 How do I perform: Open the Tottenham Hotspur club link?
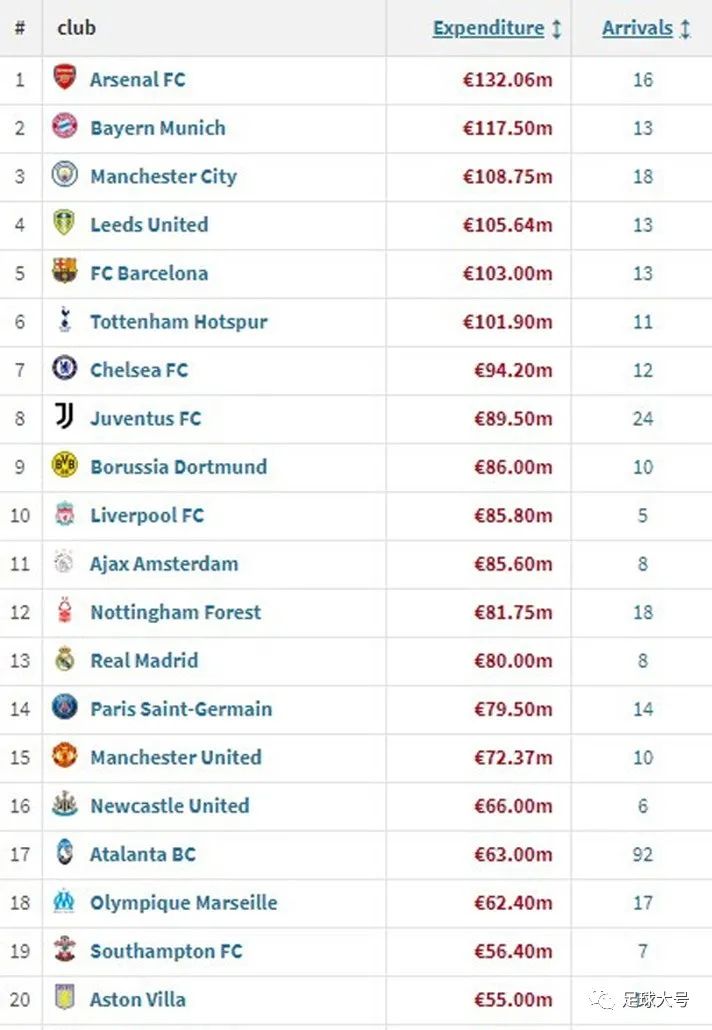tap(178, 321)
